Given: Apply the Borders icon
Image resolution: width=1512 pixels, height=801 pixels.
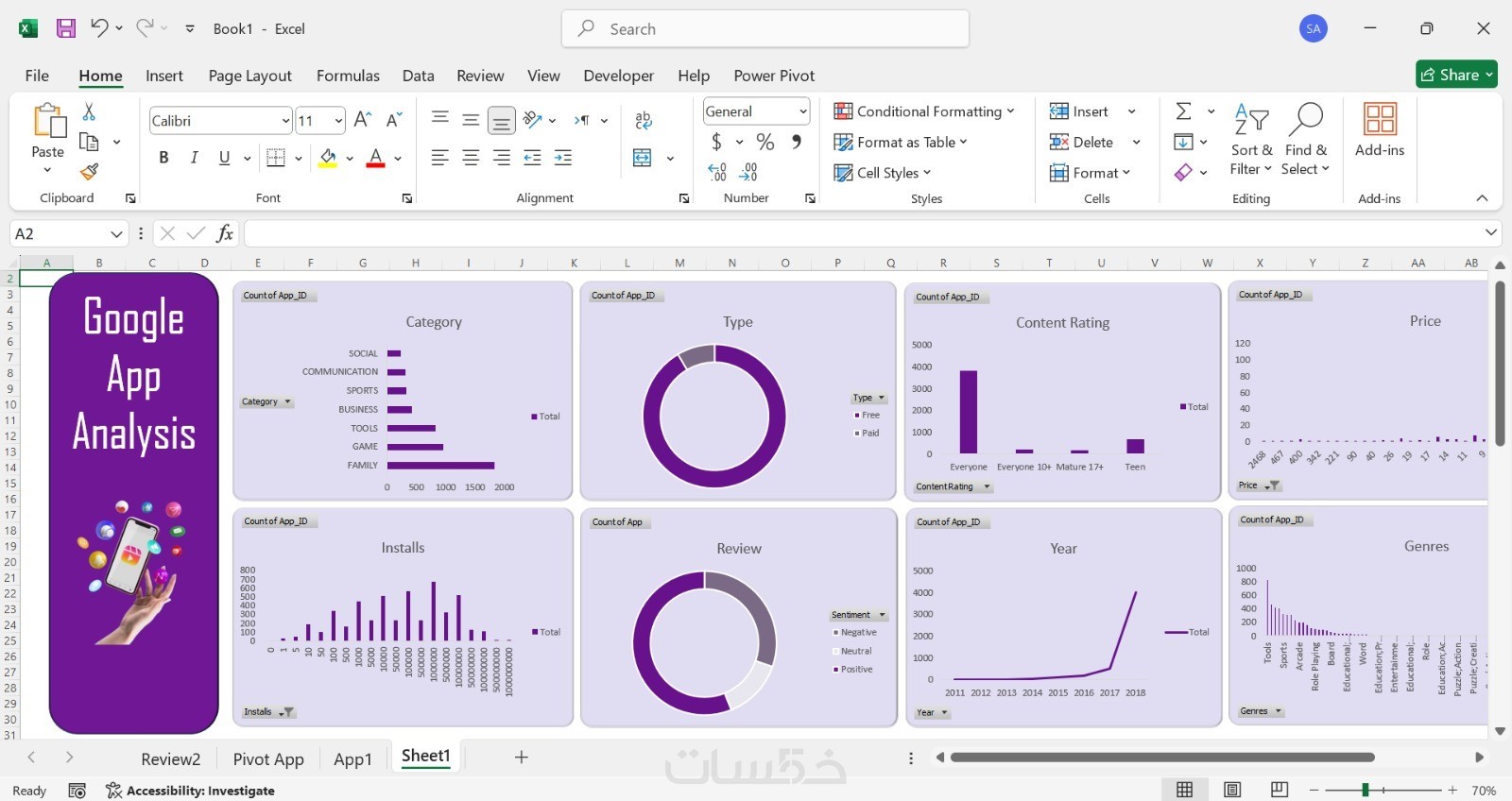Looking at the screenshot, I should click(x=276, y=158).
